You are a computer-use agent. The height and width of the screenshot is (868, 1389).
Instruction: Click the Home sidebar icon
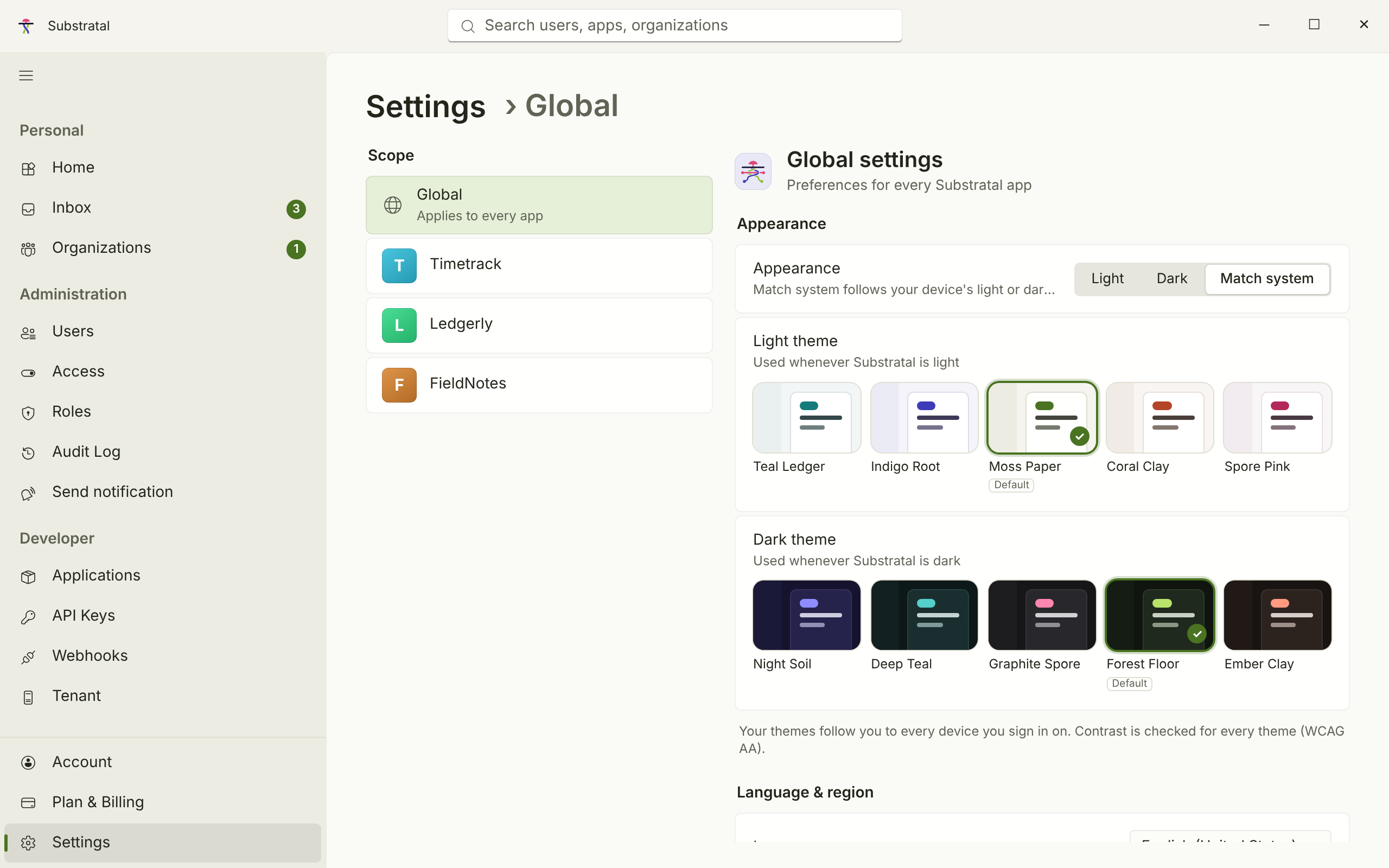(x=28, y=169)
